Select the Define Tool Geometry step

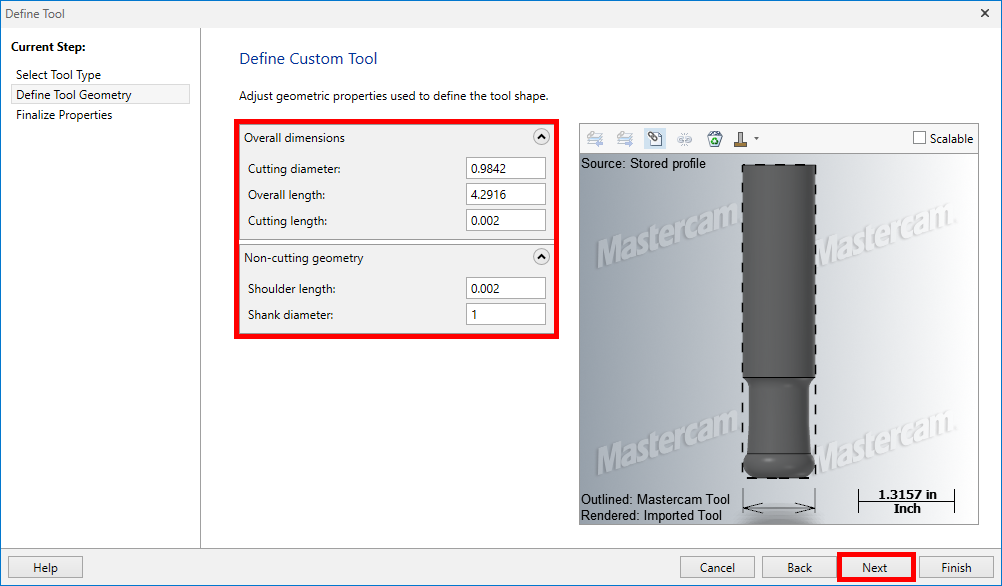pyautogui.click(x=100, y=95)
